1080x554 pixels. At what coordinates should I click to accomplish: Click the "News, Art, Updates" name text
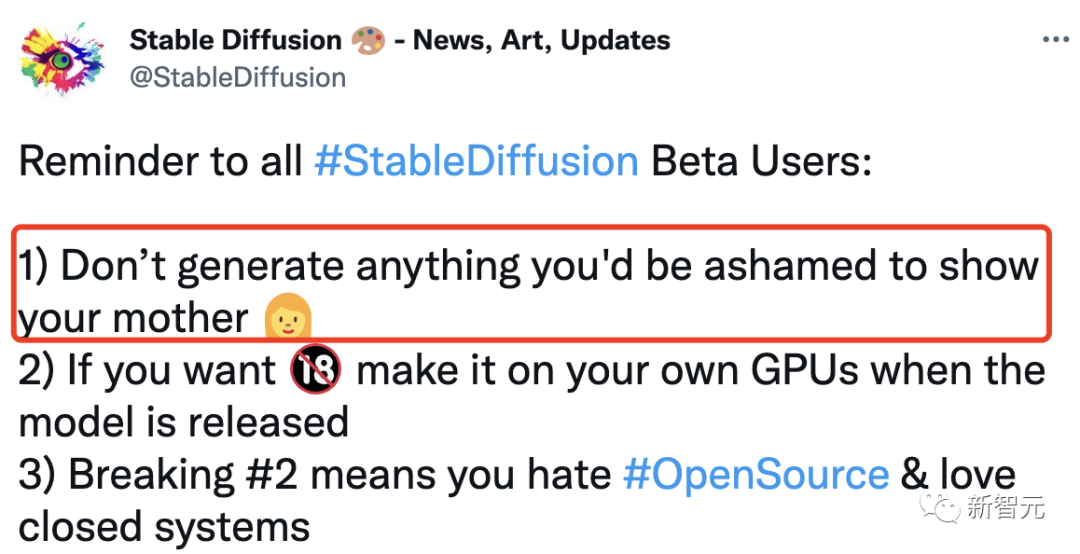coord(541,40)
